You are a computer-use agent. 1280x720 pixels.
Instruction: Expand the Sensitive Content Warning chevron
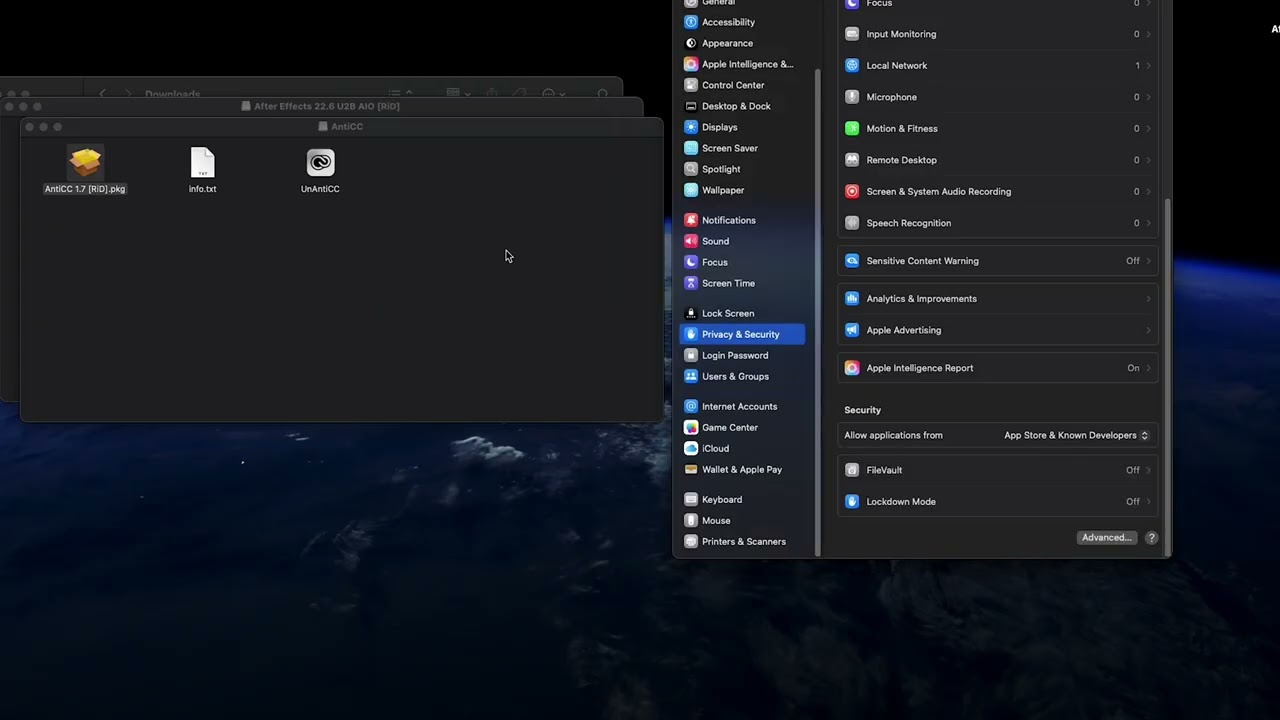(x=1148, y=261)
